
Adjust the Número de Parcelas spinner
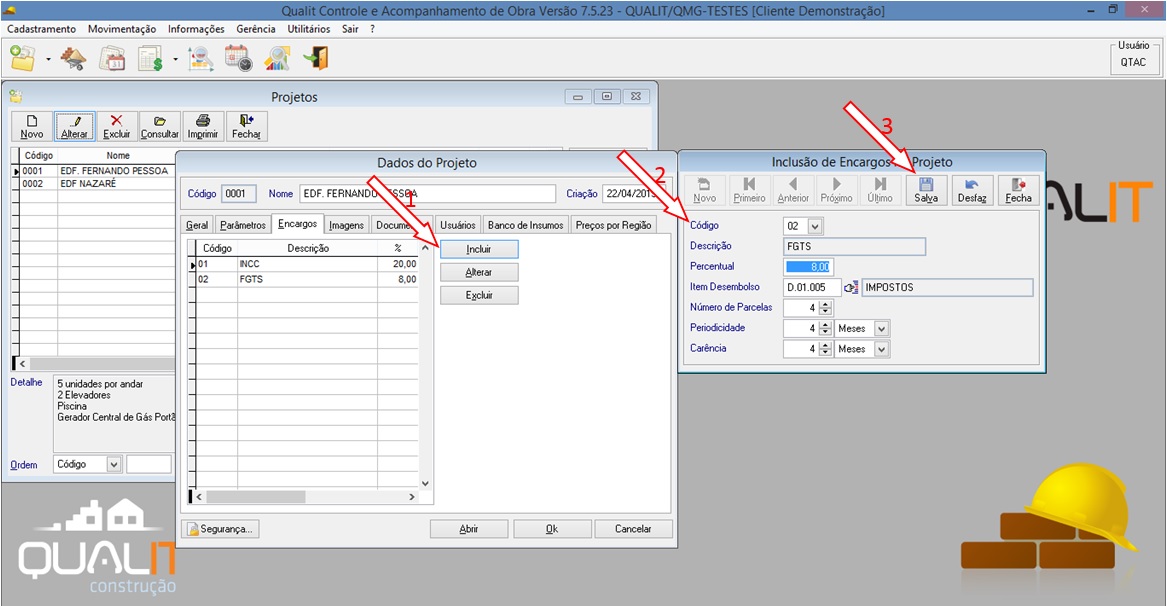point(825,307)
